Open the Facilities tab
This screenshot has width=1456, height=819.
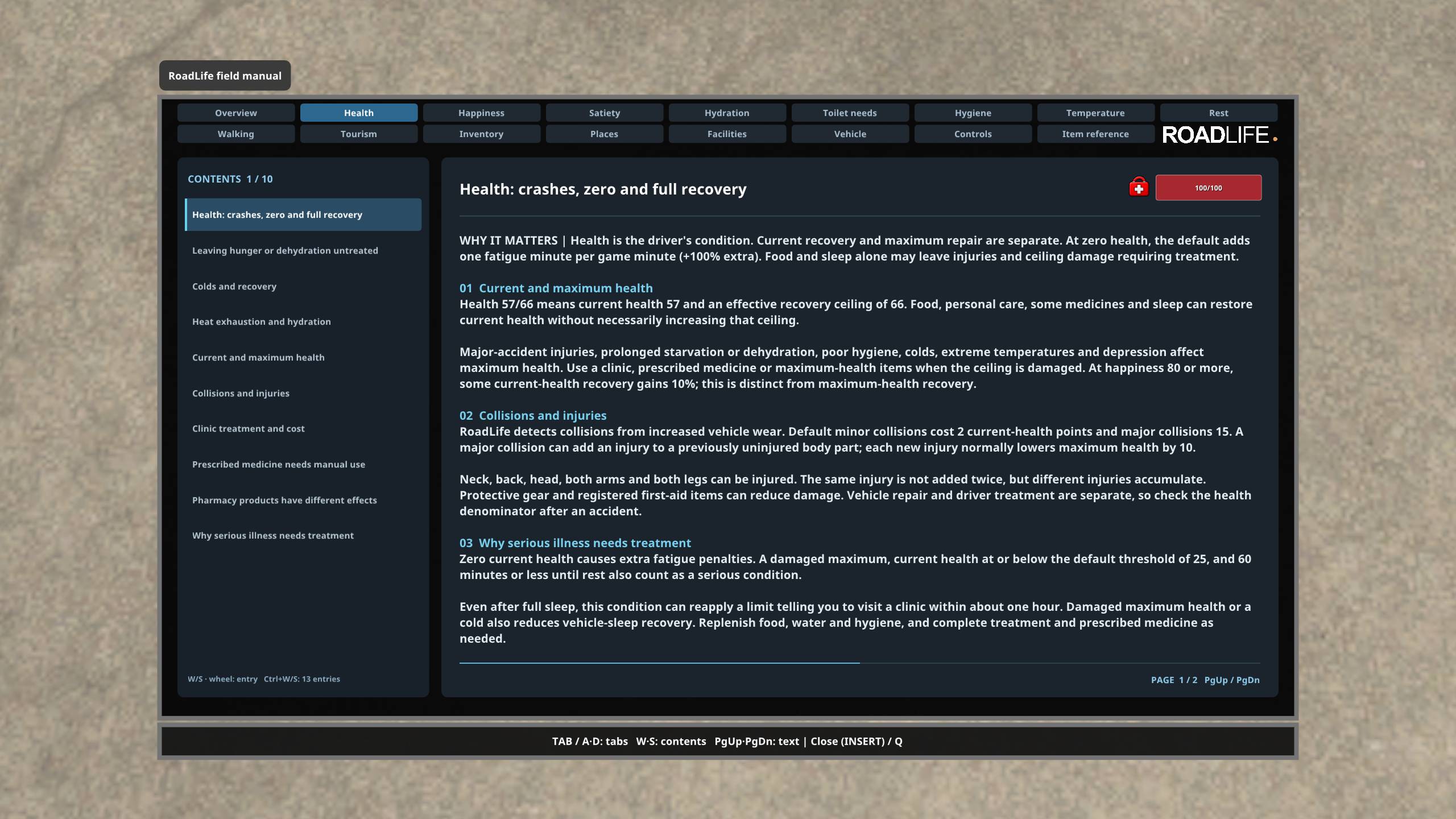pyautogui.click(x=727, y=134)
